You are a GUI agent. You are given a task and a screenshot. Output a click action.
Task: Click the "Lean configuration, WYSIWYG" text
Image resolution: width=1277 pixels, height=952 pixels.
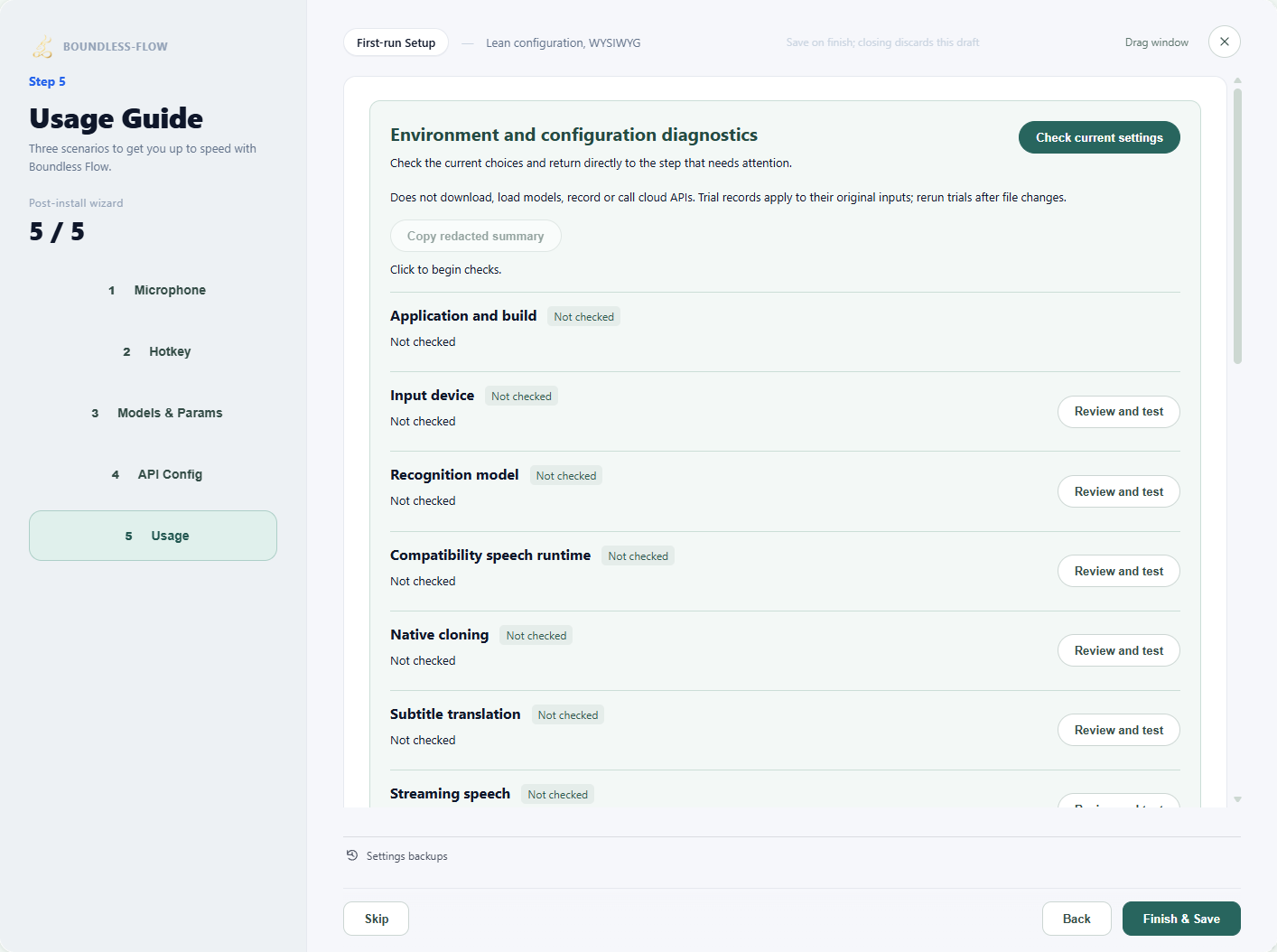pyautogui.click(x=563, y=42)
